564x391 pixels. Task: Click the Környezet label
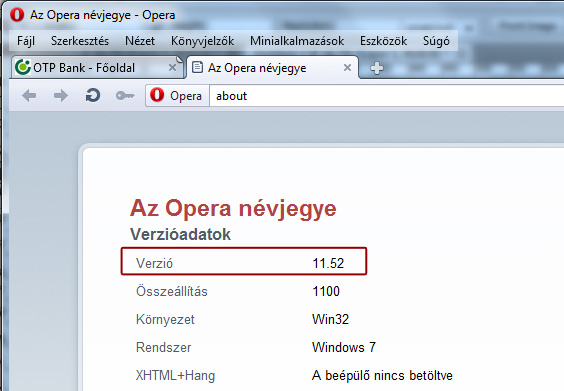pos(165,319)
